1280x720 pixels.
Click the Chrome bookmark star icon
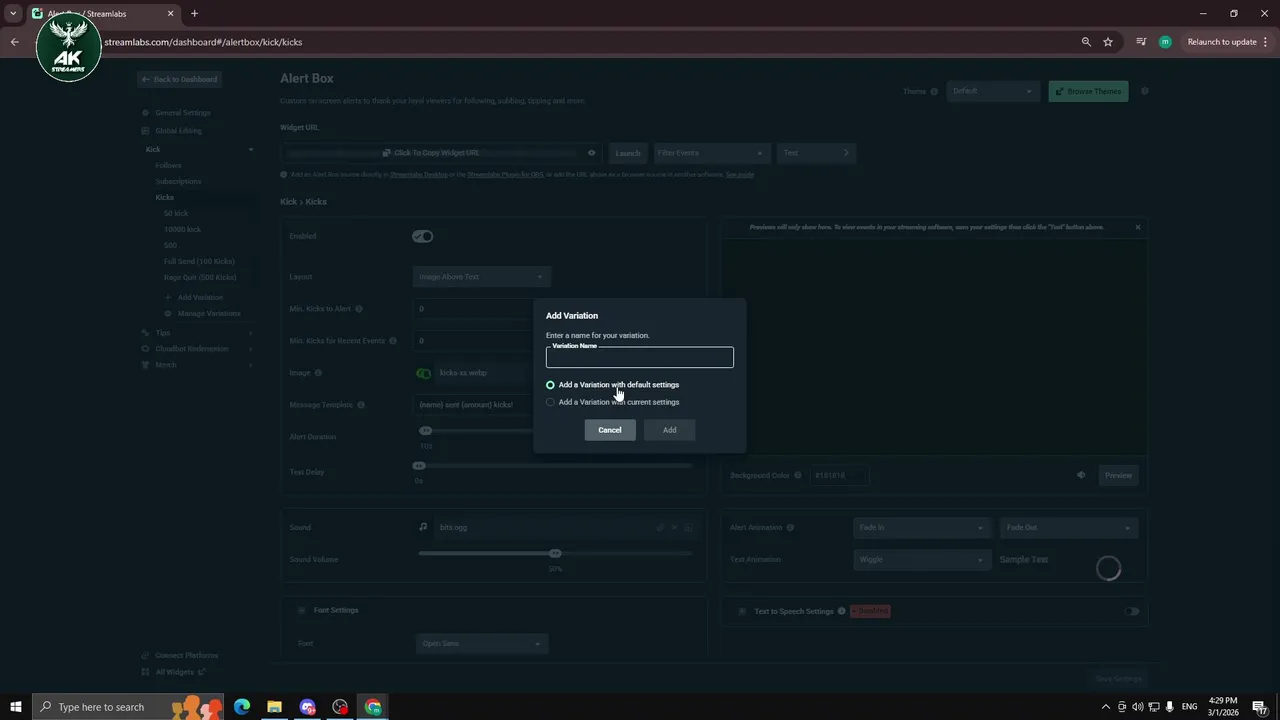pyautogui.click(x=1108, y=42)
